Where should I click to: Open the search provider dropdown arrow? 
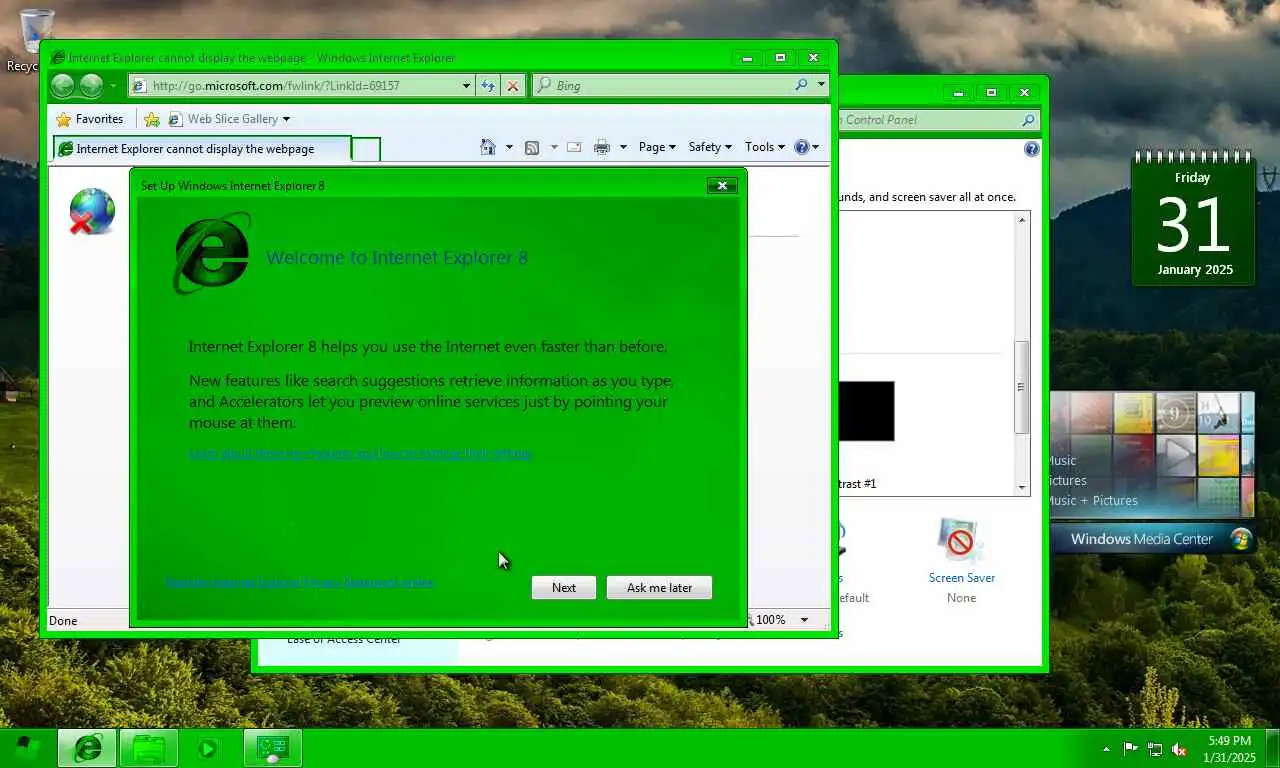pyautogui.click(x=821, y=85)
